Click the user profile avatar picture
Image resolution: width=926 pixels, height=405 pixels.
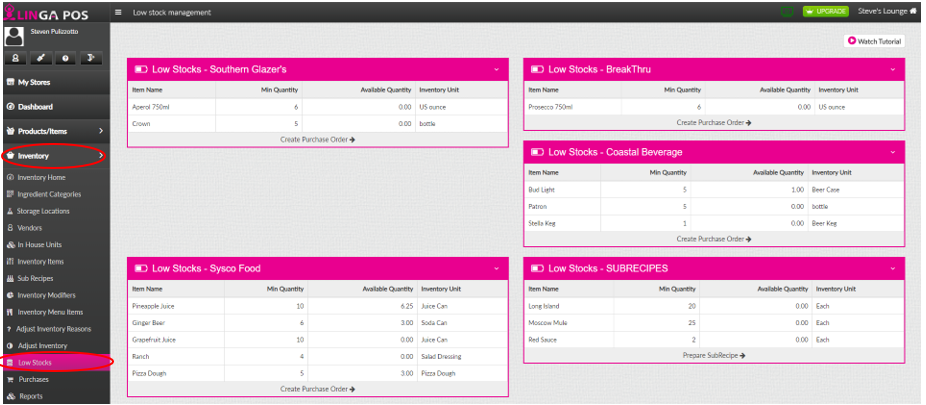pyautogui.click(x=14, y=37)
